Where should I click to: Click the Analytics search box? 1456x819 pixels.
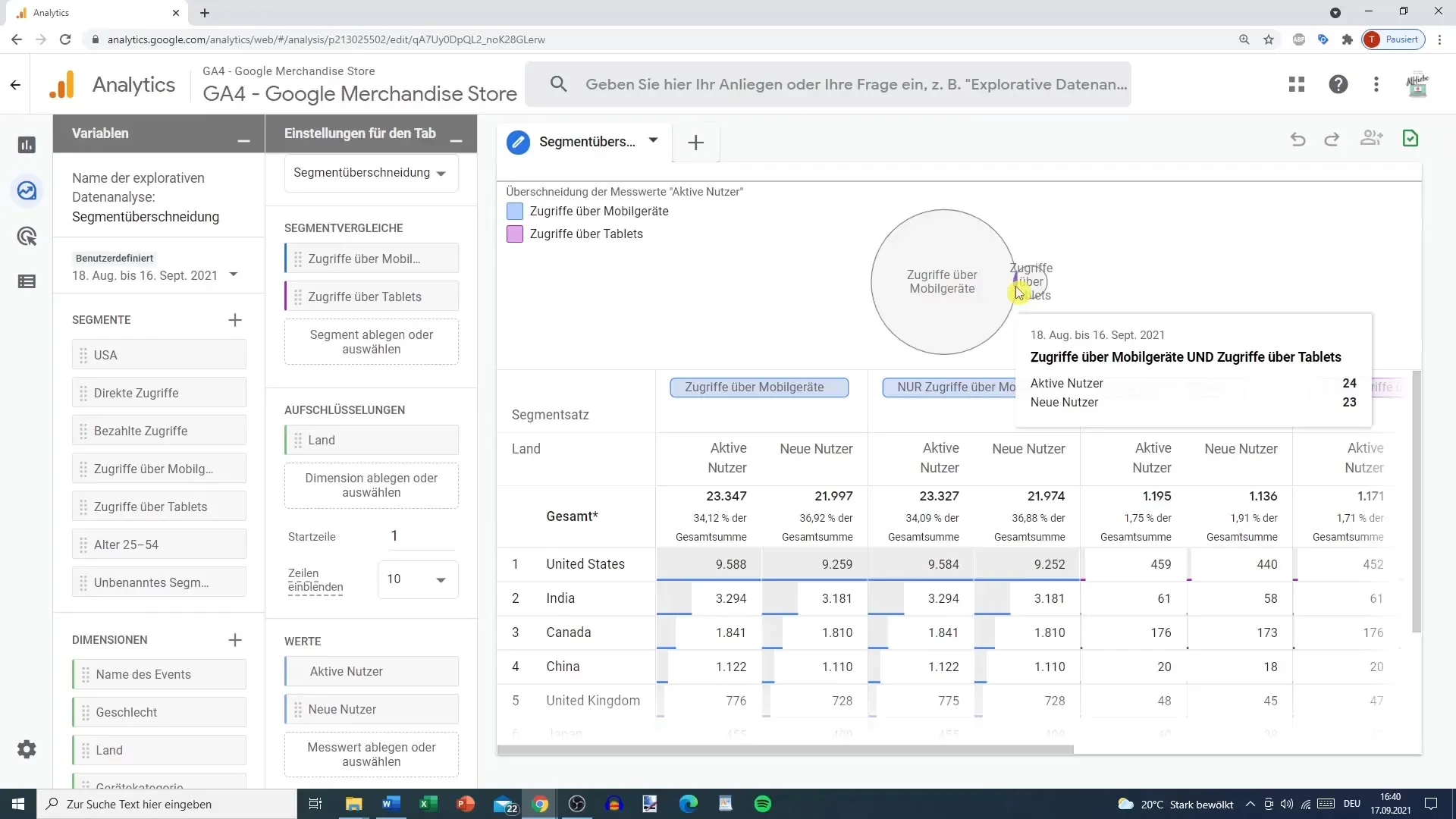coord(828,84)
